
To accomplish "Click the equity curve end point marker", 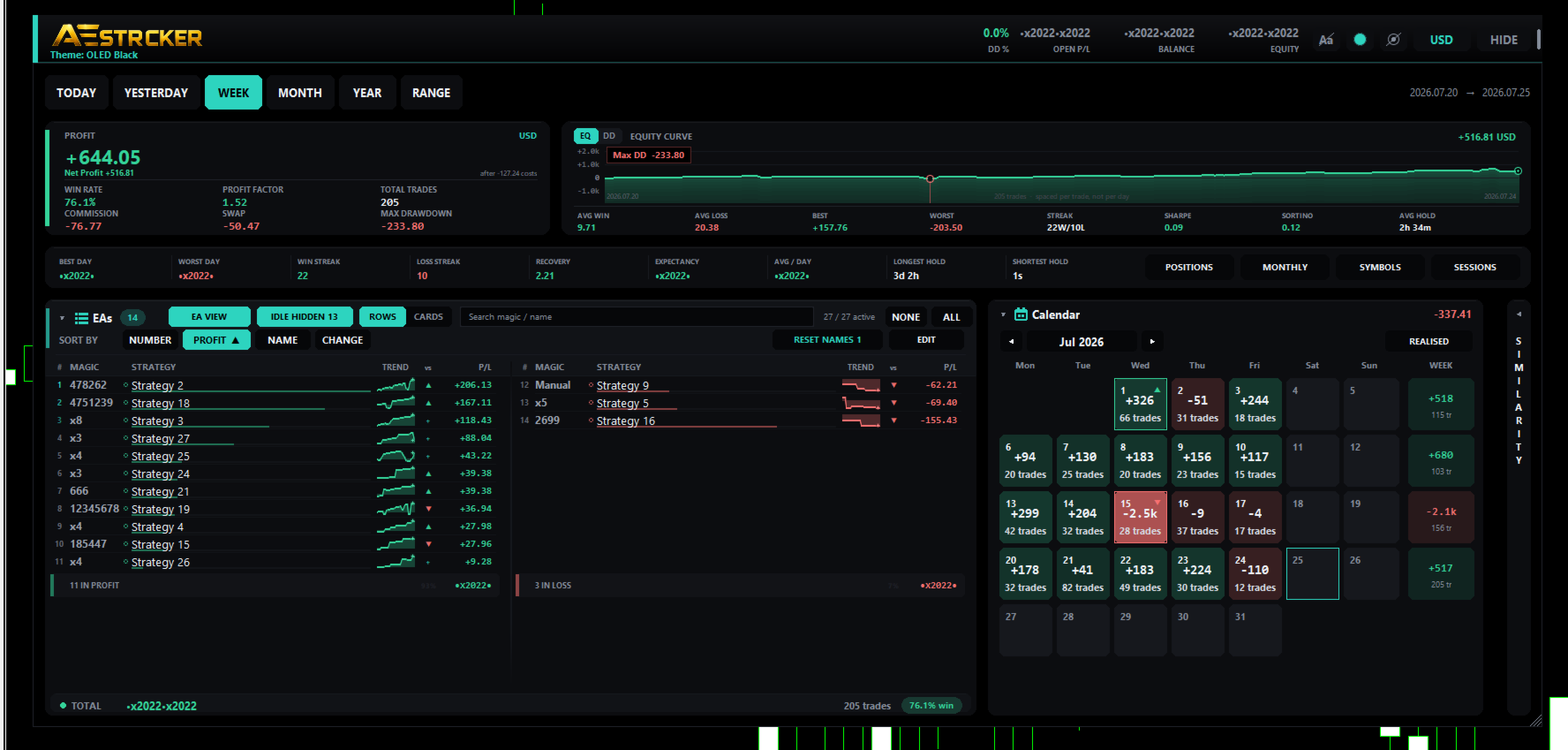I will (1518, 171).
